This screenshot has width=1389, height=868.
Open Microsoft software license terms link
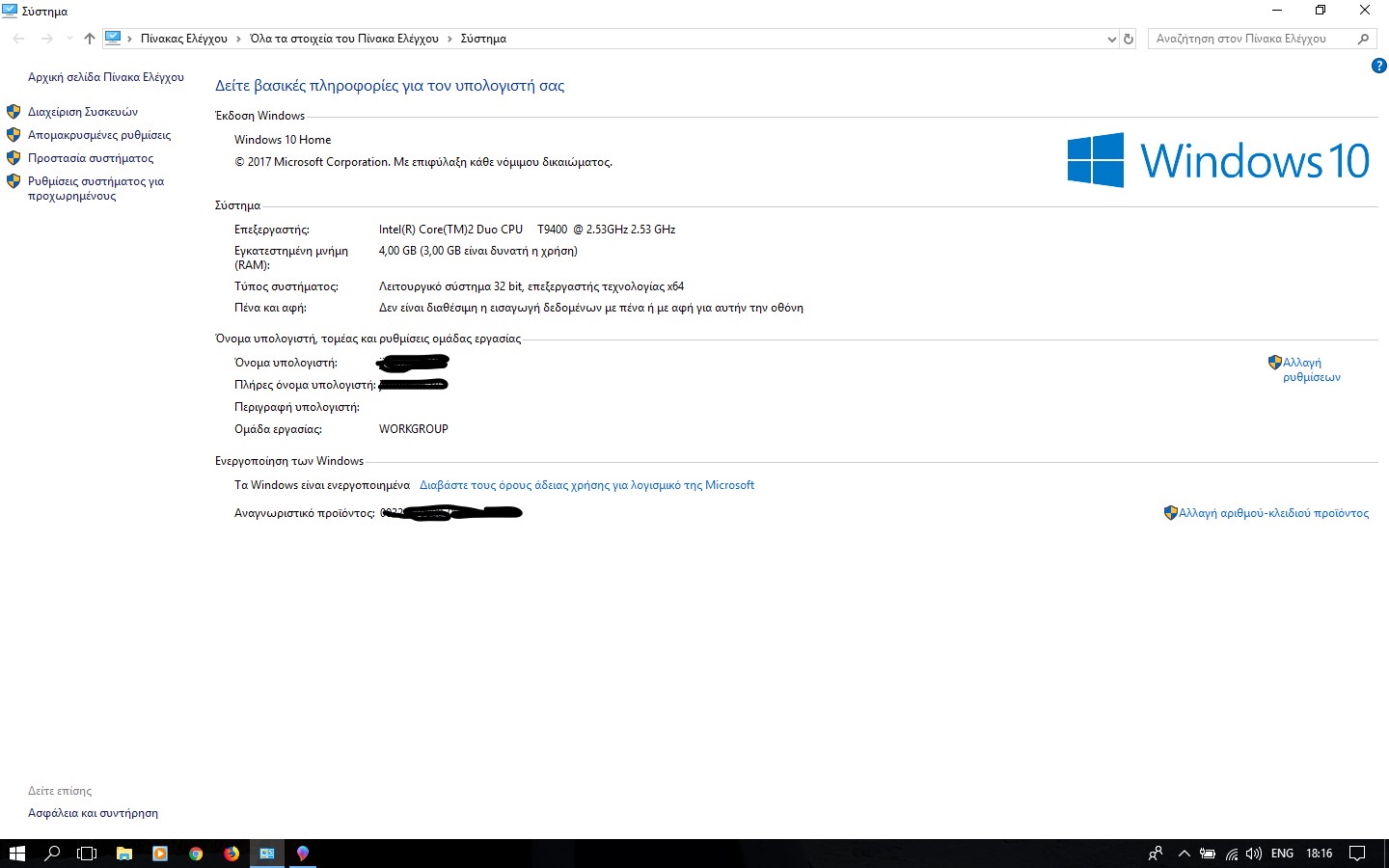586,485
